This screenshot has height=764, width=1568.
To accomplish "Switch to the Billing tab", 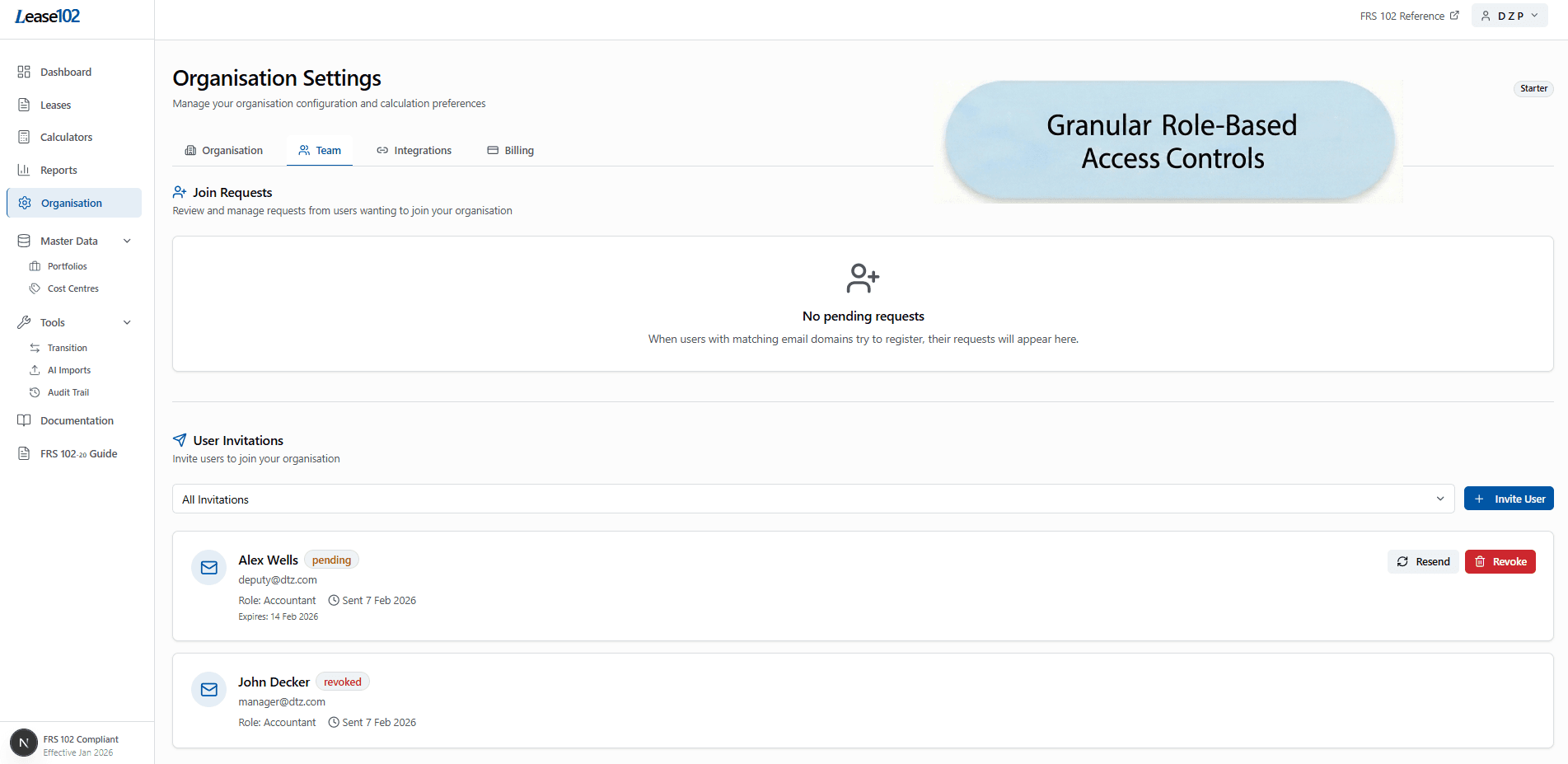I will 510,150.
